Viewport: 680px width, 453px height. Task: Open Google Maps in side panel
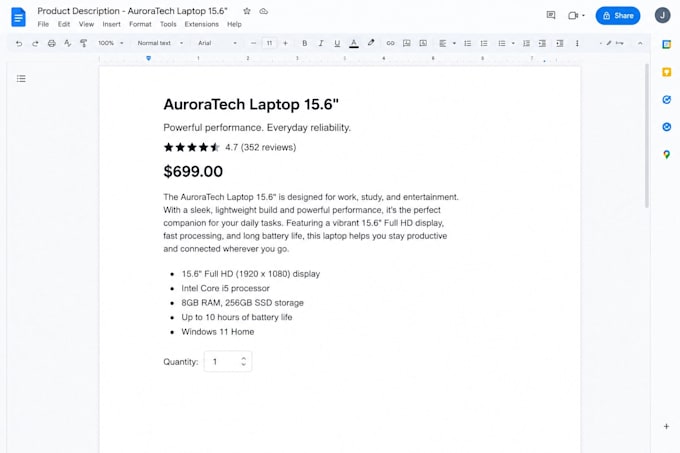click(x=667, y=154)
